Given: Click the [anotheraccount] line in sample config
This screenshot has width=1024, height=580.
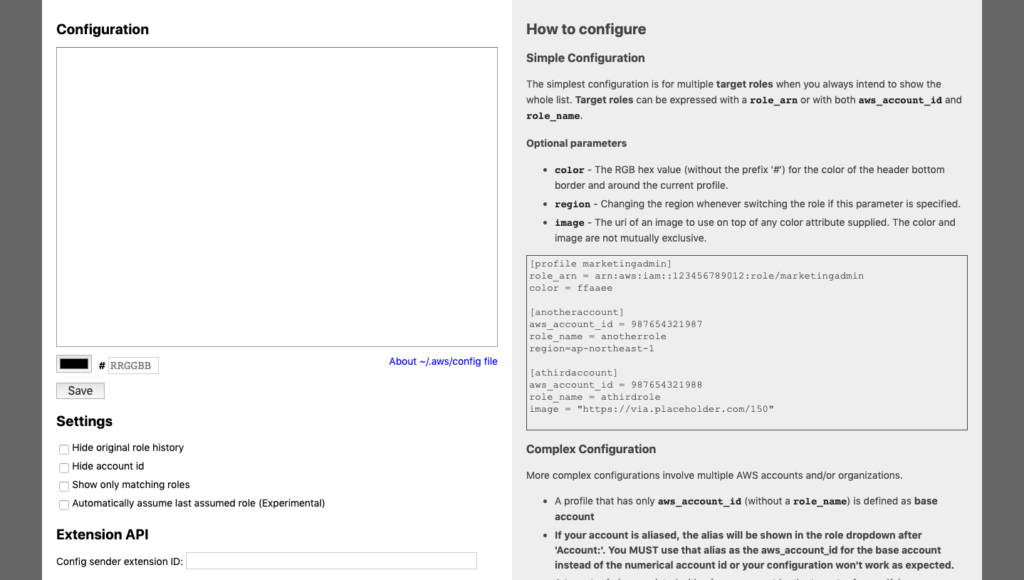Looking at the screenshot, I should [576, 312].
